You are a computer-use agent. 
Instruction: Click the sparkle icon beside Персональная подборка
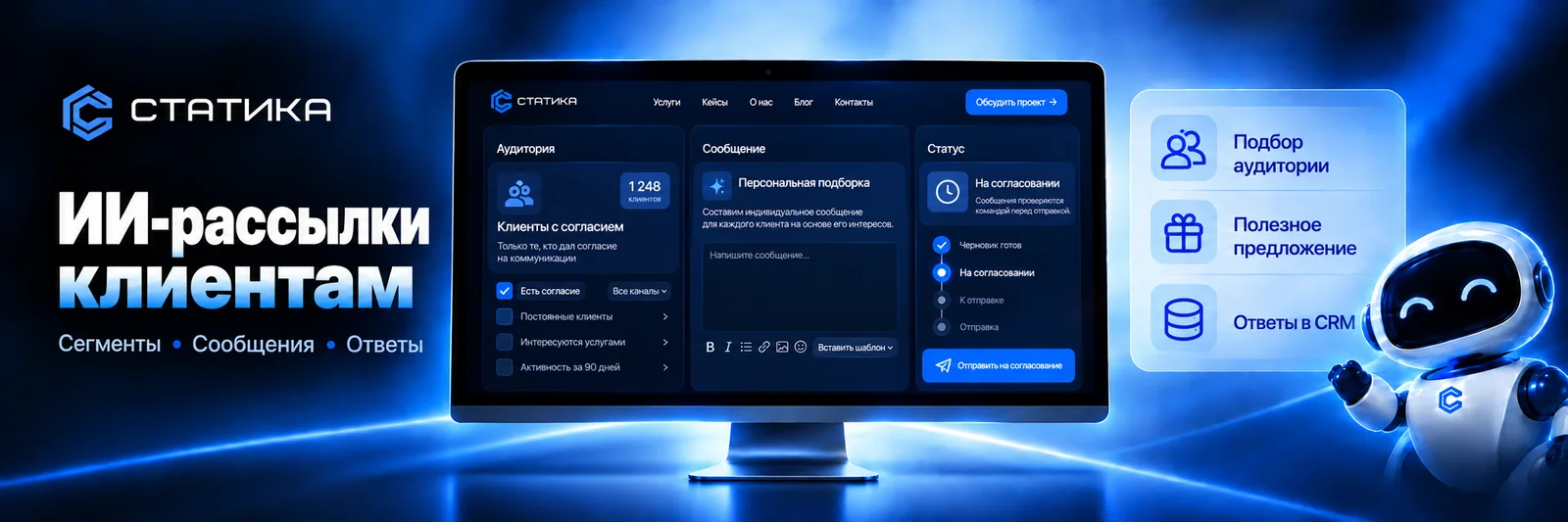click(x=717, y=185)
